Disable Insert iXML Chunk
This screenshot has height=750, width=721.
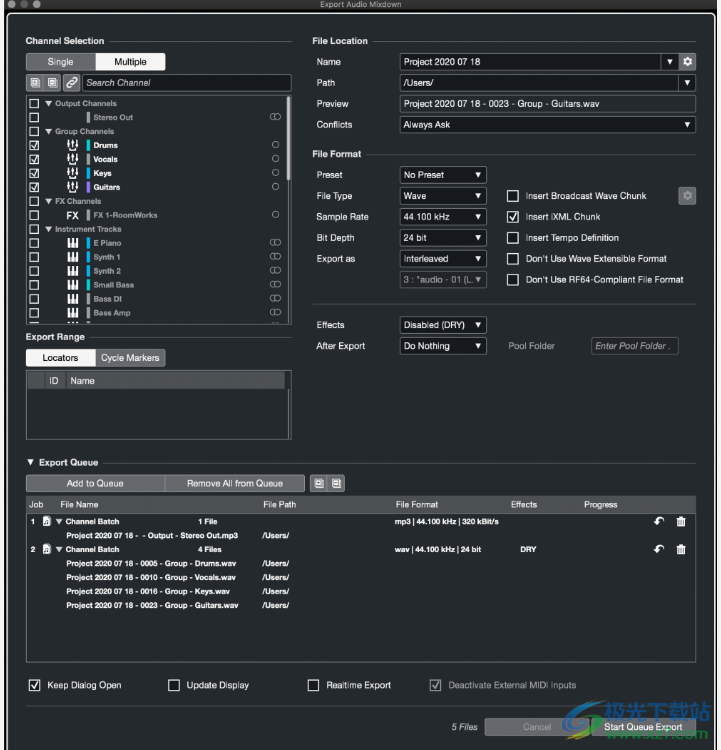click(x=512, y=217)
